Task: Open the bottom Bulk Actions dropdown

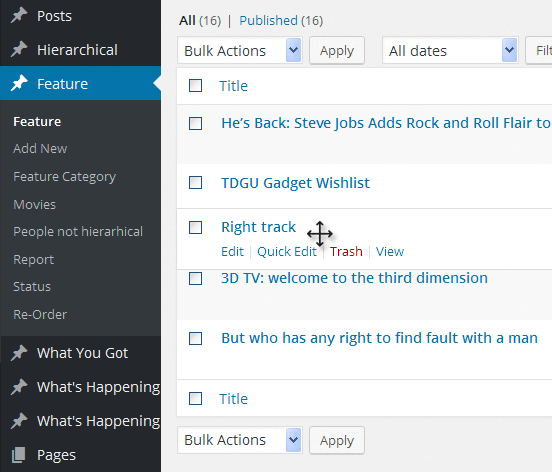Action: click(x=240, y=440)
